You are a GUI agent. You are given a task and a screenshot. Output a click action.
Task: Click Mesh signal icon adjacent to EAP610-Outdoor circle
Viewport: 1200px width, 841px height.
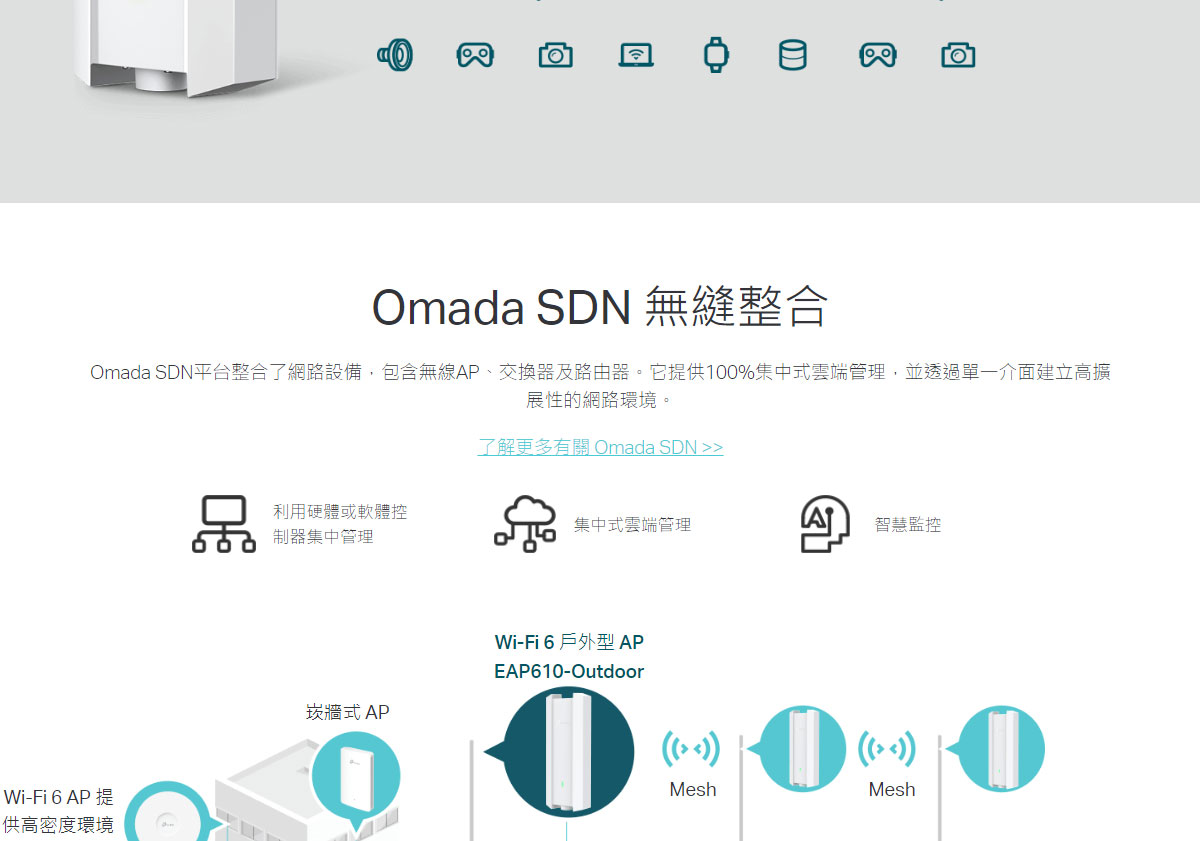coord(691,749)
